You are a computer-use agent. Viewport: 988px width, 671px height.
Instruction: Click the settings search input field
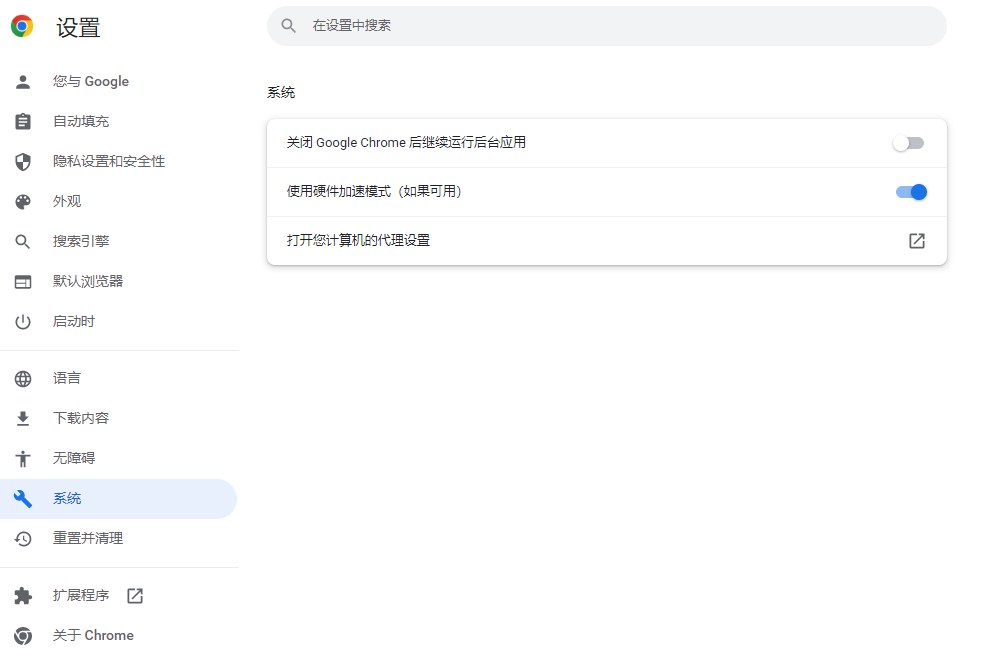pyautogui.click(x=606, y=26)
